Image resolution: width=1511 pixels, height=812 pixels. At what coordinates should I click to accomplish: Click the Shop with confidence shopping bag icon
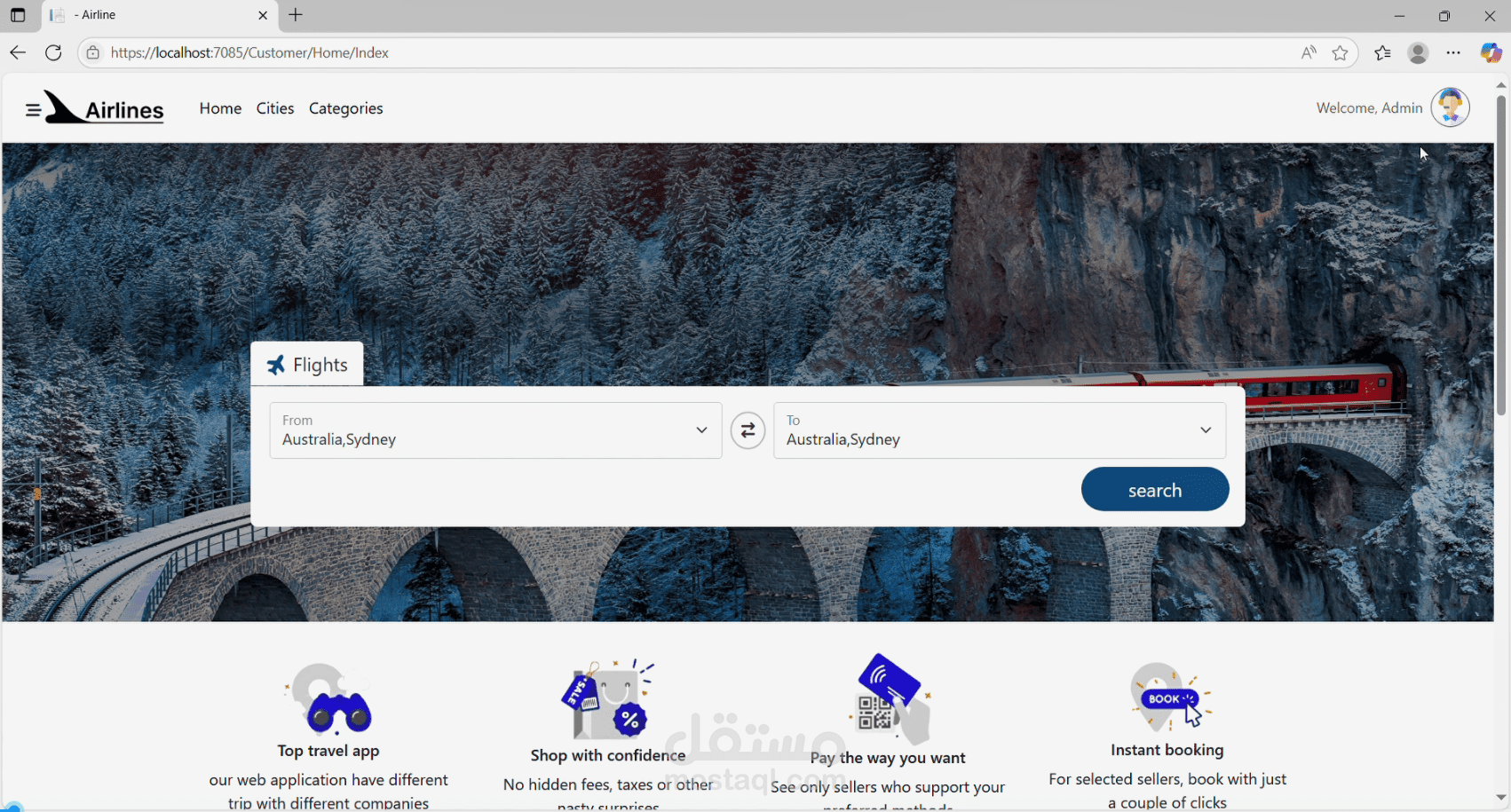pos(608,700)
